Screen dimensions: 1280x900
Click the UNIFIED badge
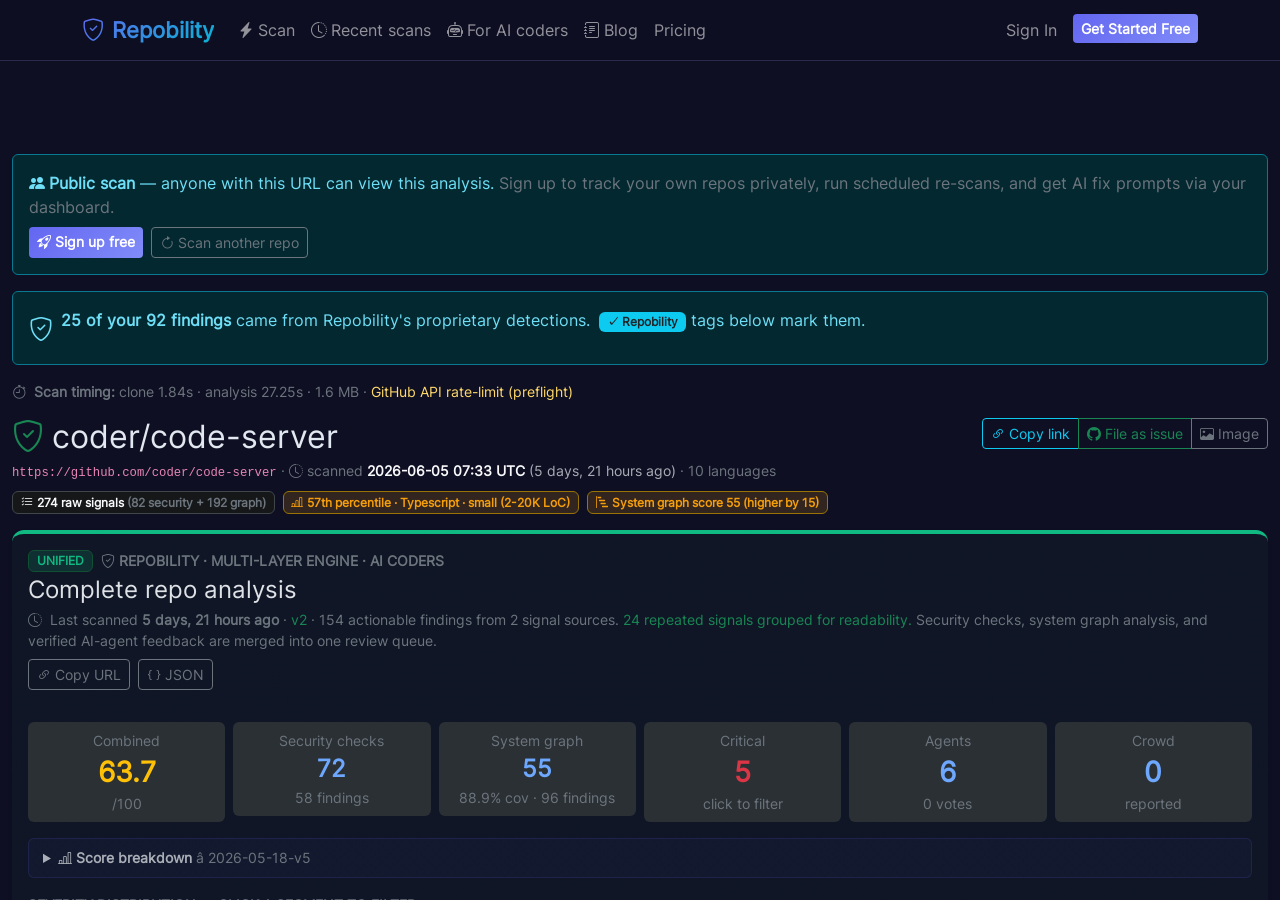(60, 561)
